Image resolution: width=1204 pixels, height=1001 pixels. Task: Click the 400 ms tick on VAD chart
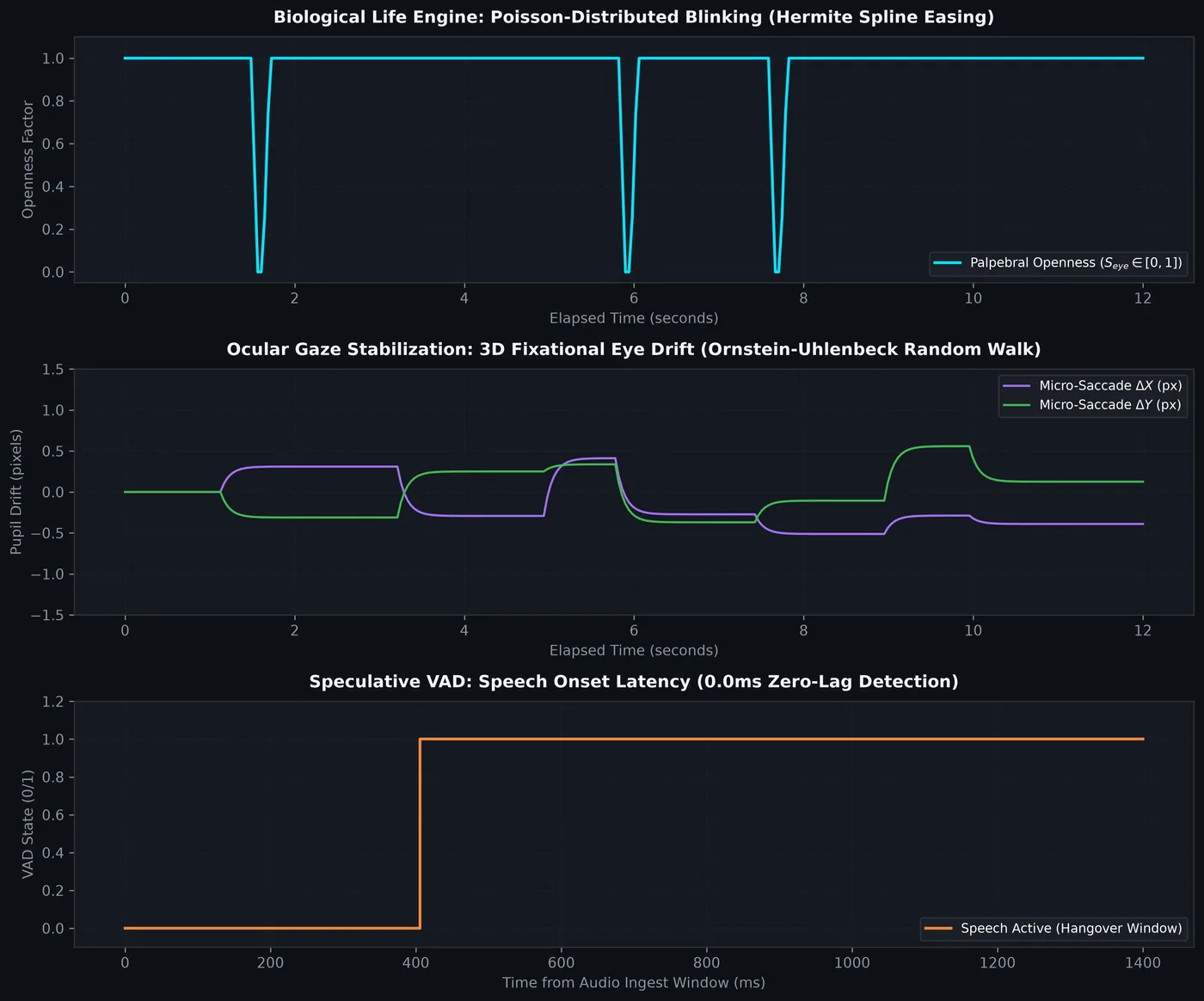point(416,962)
